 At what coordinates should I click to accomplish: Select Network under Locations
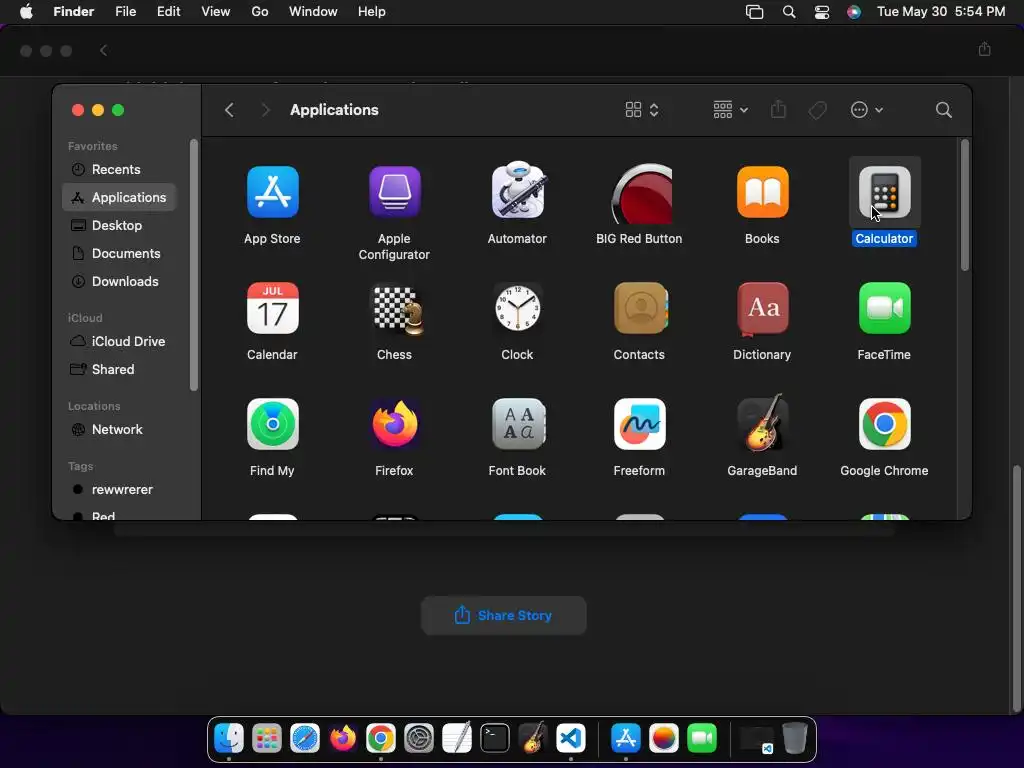pyautogui.click(x=119, y=430)
